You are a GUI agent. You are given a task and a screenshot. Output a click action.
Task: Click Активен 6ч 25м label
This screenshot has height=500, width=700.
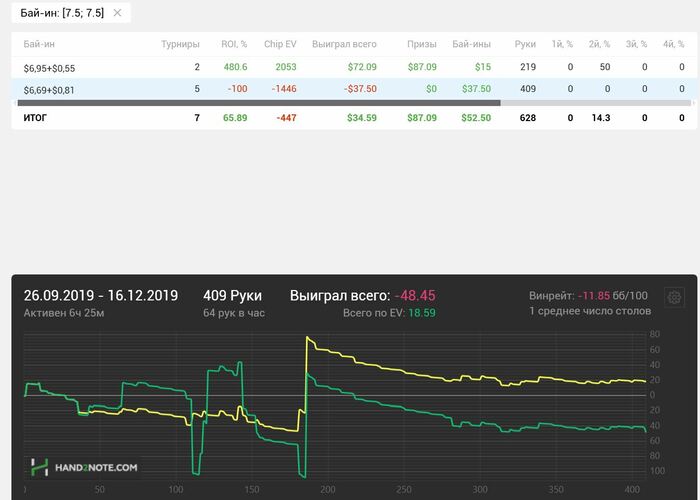pos(64,313)
